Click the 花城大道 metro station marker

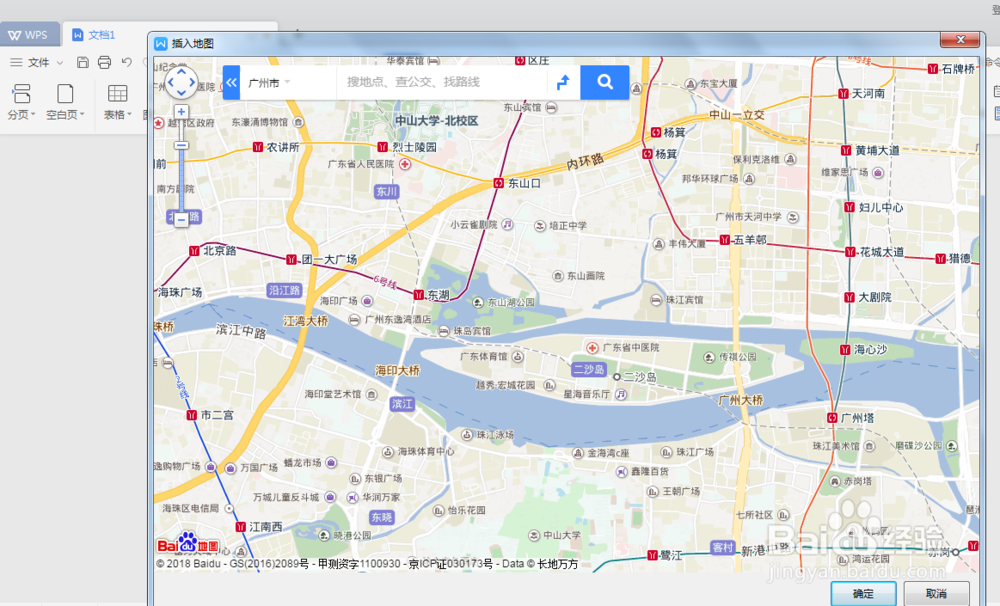tap(850, 252)
